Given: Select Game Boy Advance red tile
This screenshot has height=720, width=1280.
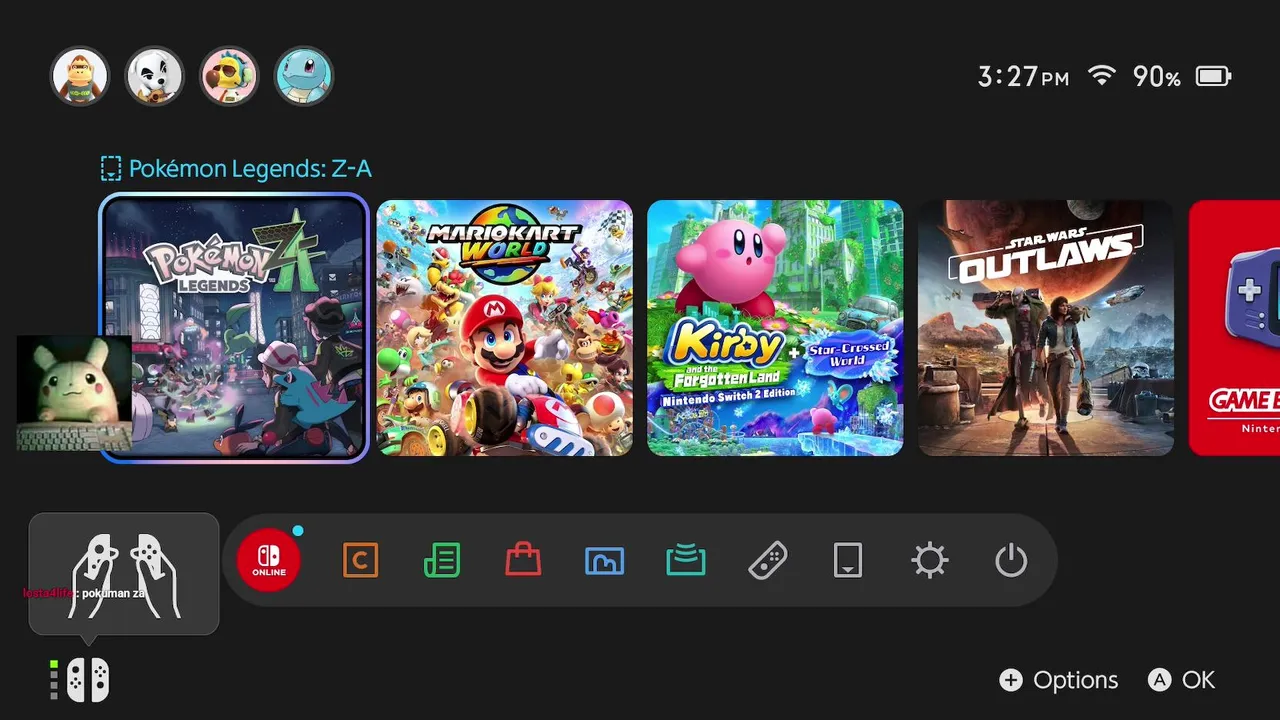Looking at the screenshot, I should [1234, 328].
